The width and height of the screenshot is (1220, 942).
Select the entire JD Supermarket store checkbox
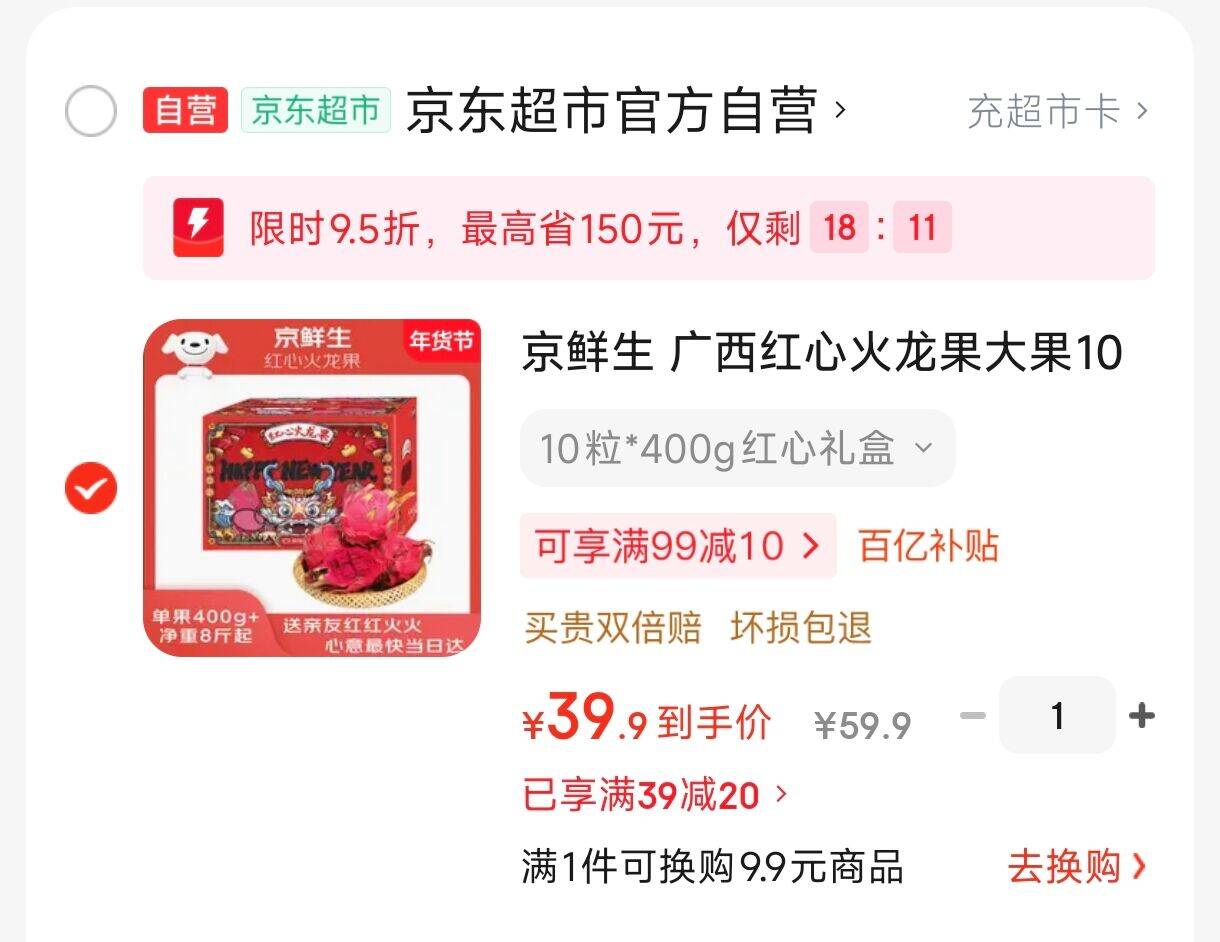[91, 111]
